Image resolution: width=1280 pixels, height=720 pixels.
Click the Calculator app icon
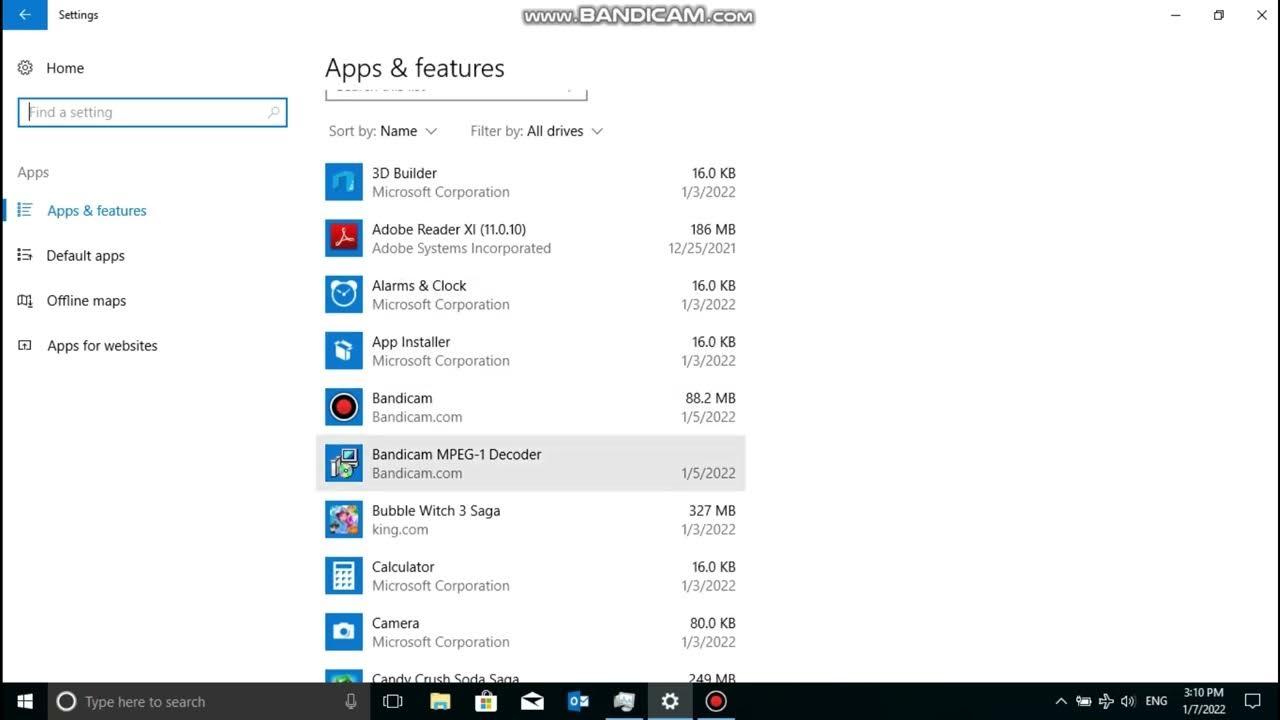pos(344,575)
